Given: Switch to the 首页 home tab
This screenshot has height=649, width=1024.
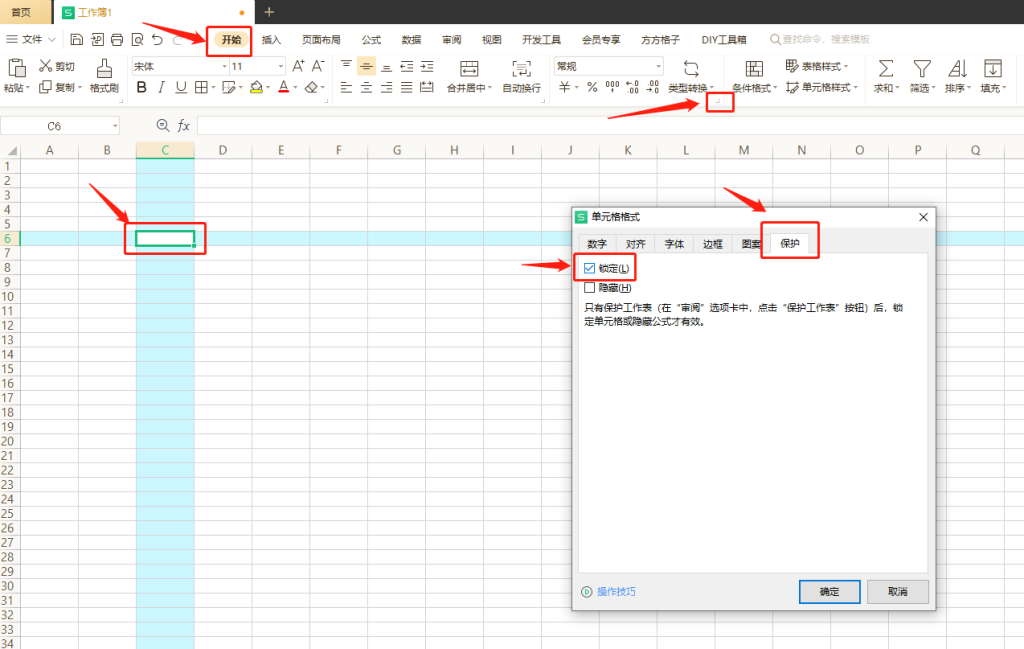Looking at the screenshot, I should click(x=22, y=12).
